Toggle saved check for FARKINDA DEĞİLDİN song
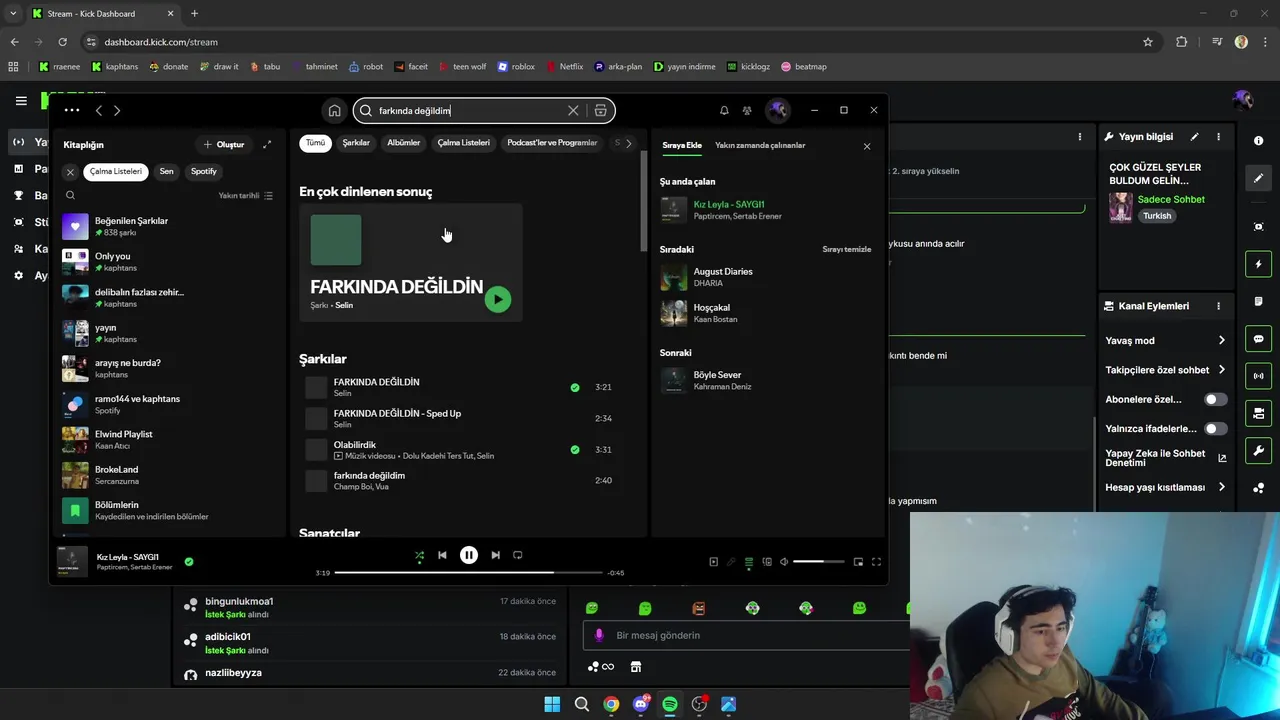This screenshot has height=720, width=1280. point(575,387)
